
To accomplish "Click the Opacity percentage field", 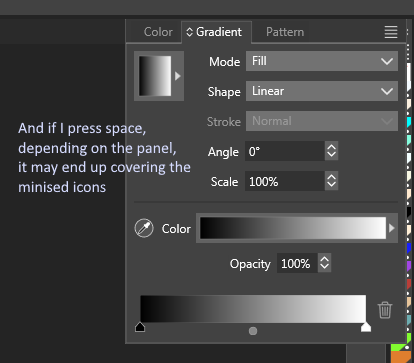I will pos(297,263).
